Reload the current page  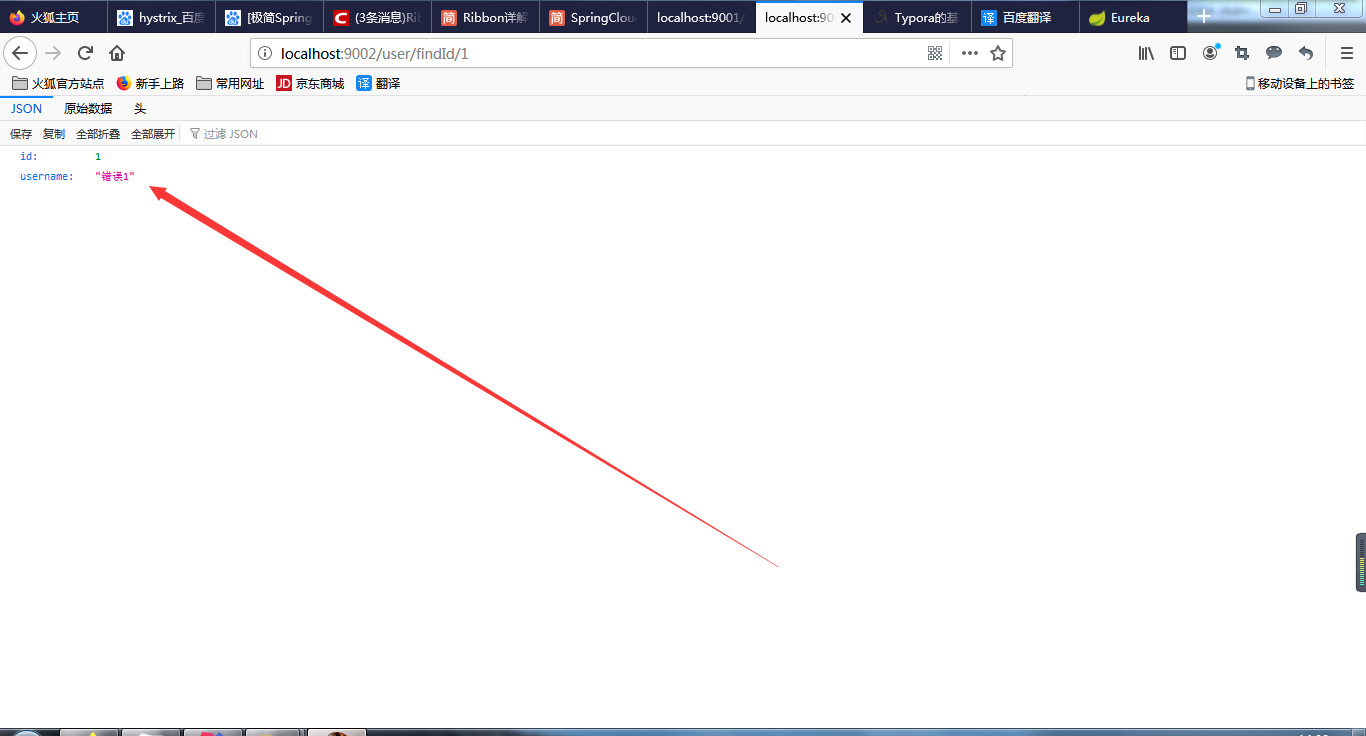pyautogui.click(x=85, y=53)
